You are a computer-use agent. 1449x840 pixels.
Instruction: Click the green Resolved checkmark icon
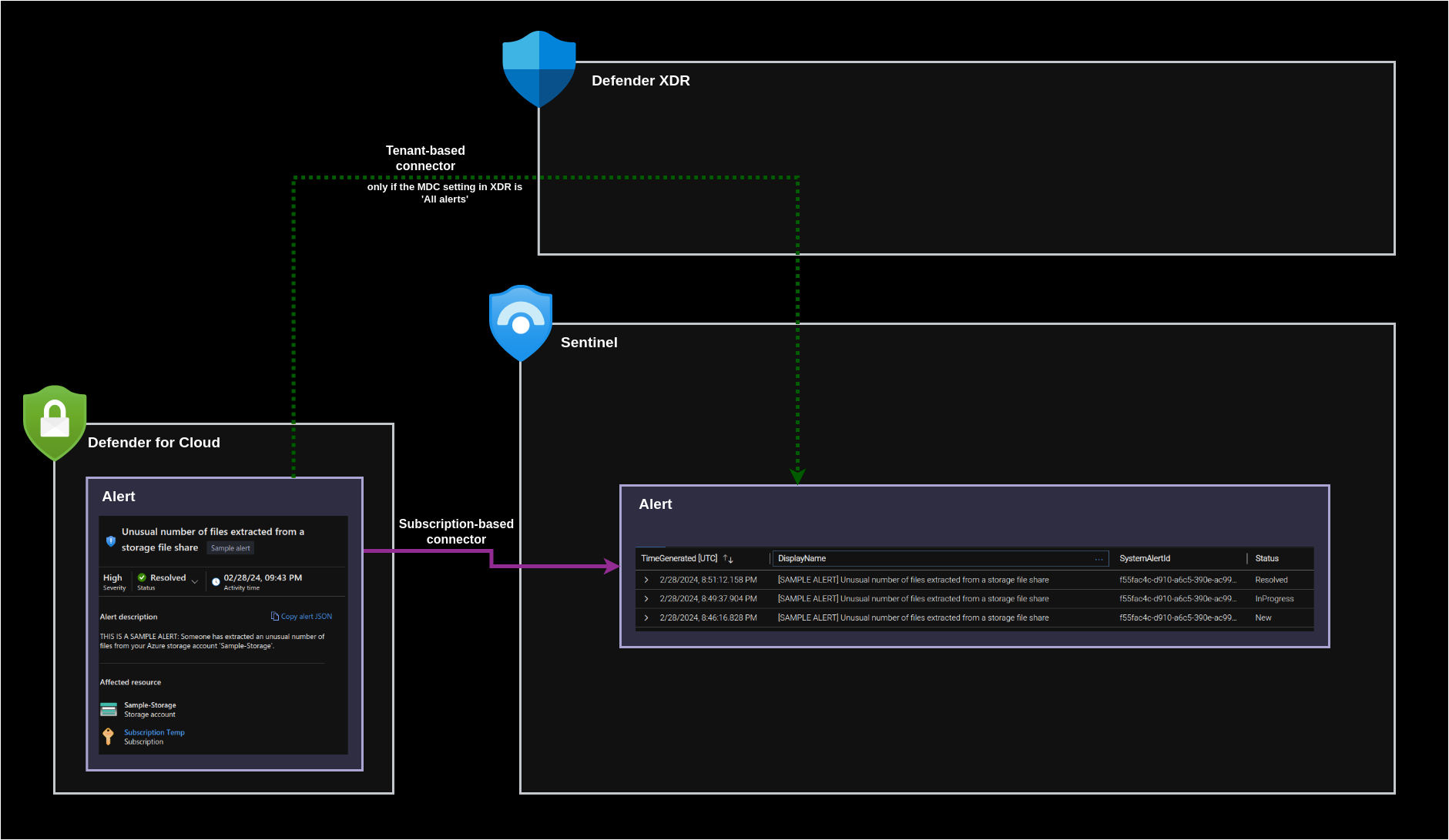[142, 577]
